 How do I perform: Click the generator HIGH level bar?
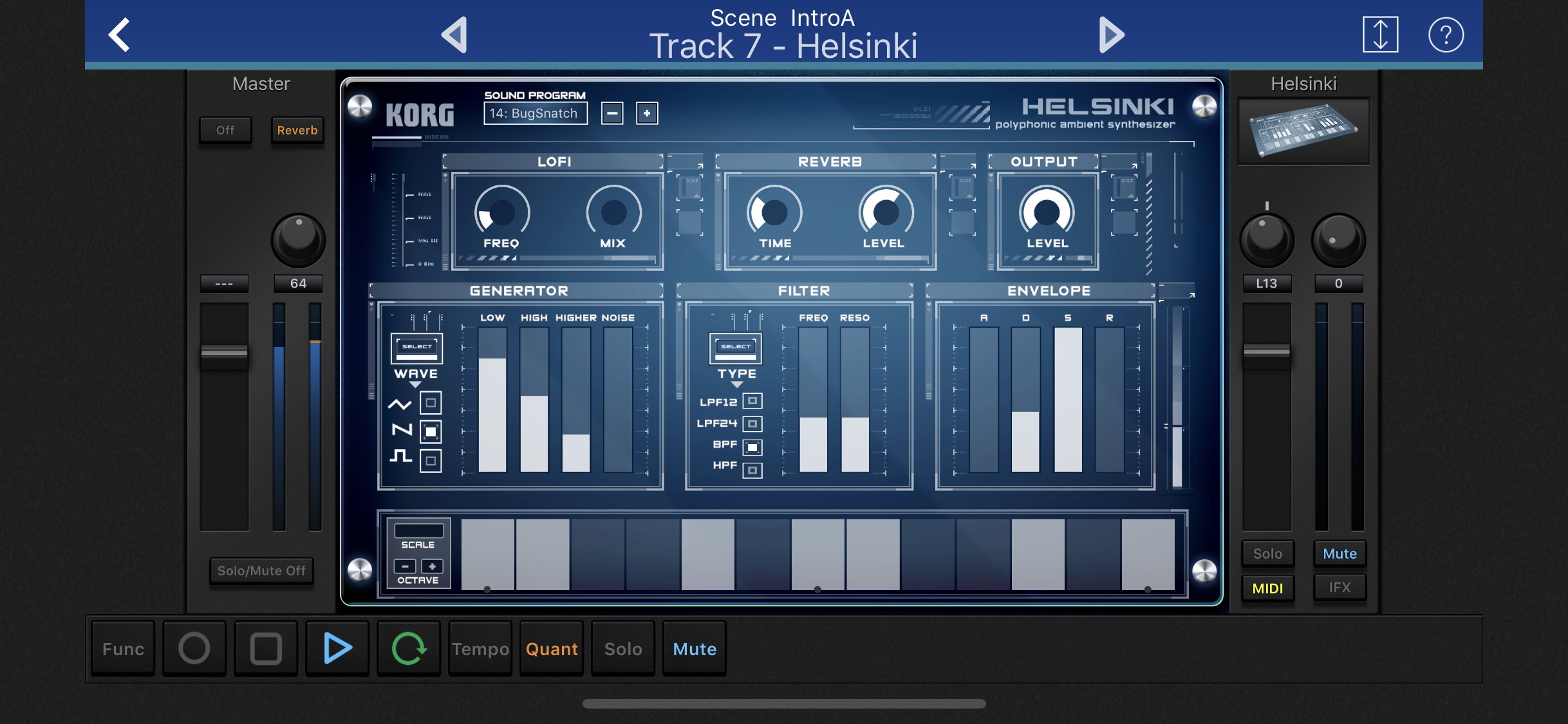534,400
